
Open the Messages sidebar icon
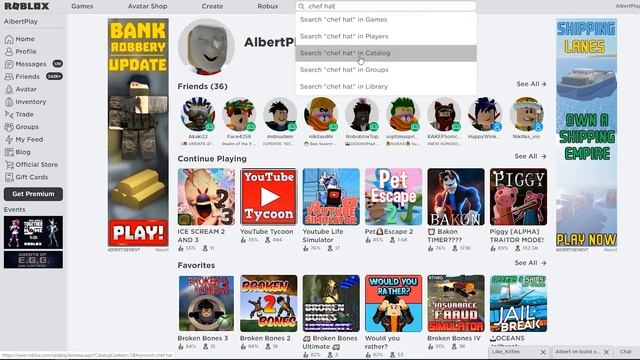pyautogui.click(x=9, y=64)
